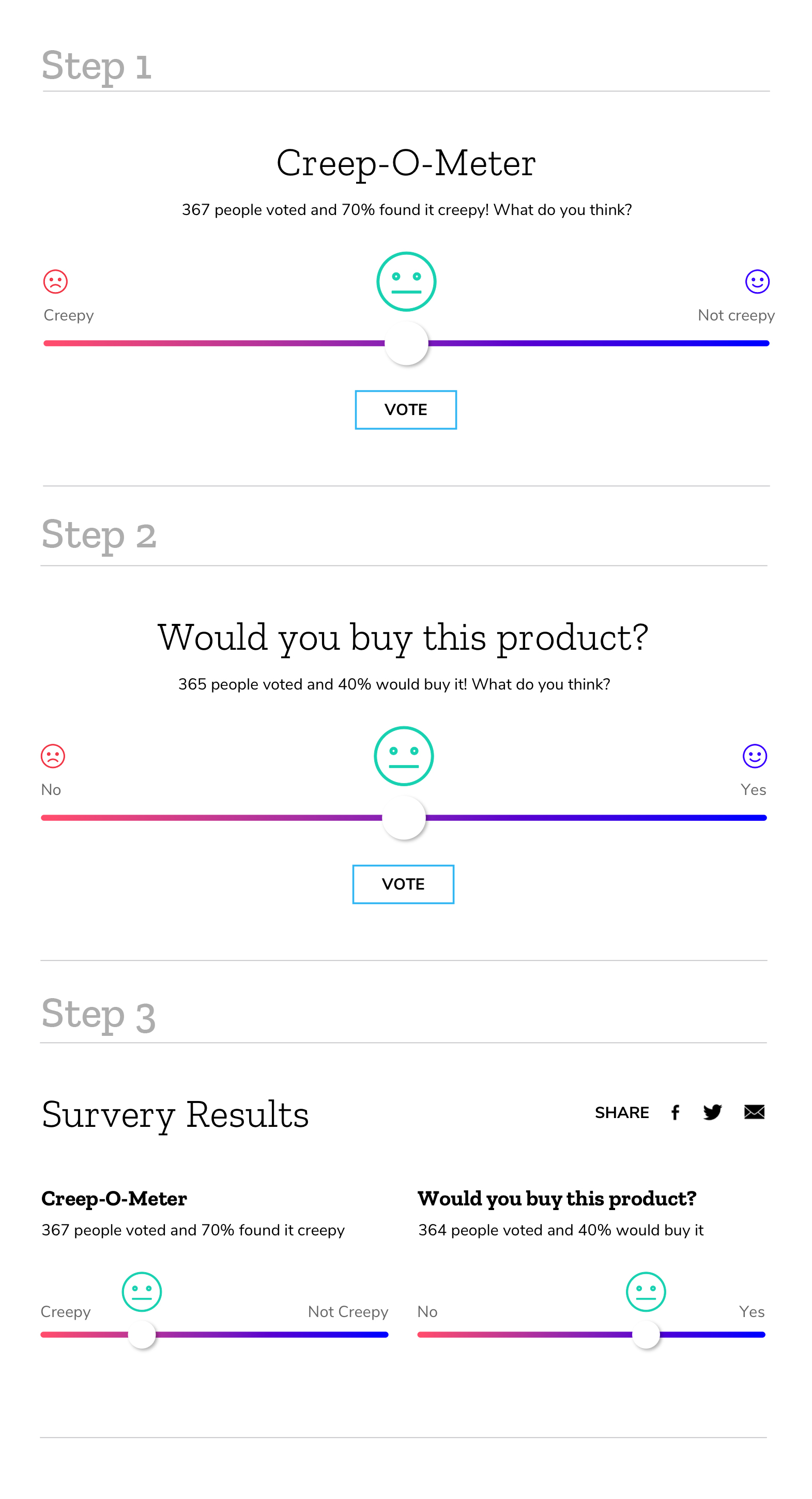The image size is (812, 1499).
Task: Share results via the email envelope icon
Action: point(755,1112)
